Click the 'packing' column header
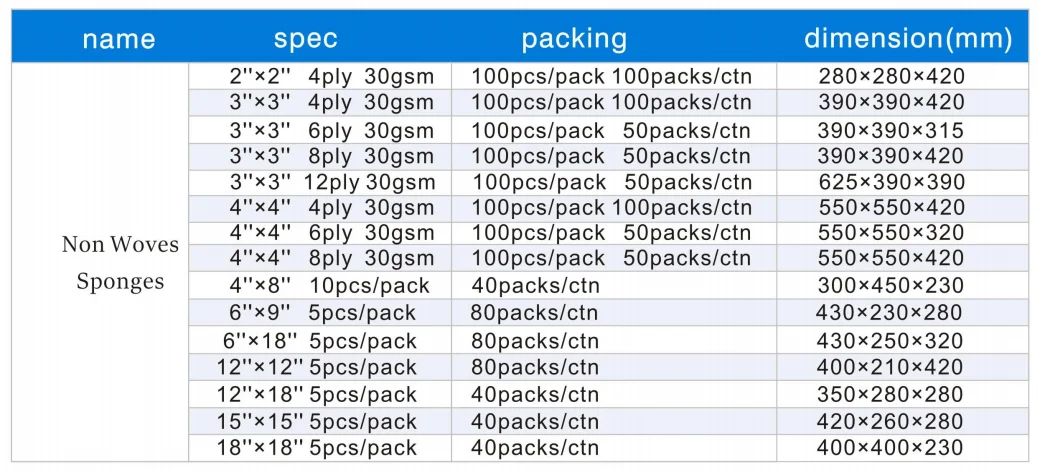Image resolution: width=1038 pixels, height=471 pixels. pyautogui.click(x=574, y=39)
